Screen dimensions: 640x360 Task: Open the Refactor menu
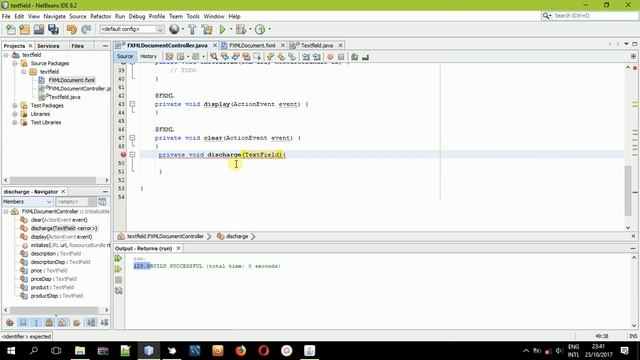100,16
